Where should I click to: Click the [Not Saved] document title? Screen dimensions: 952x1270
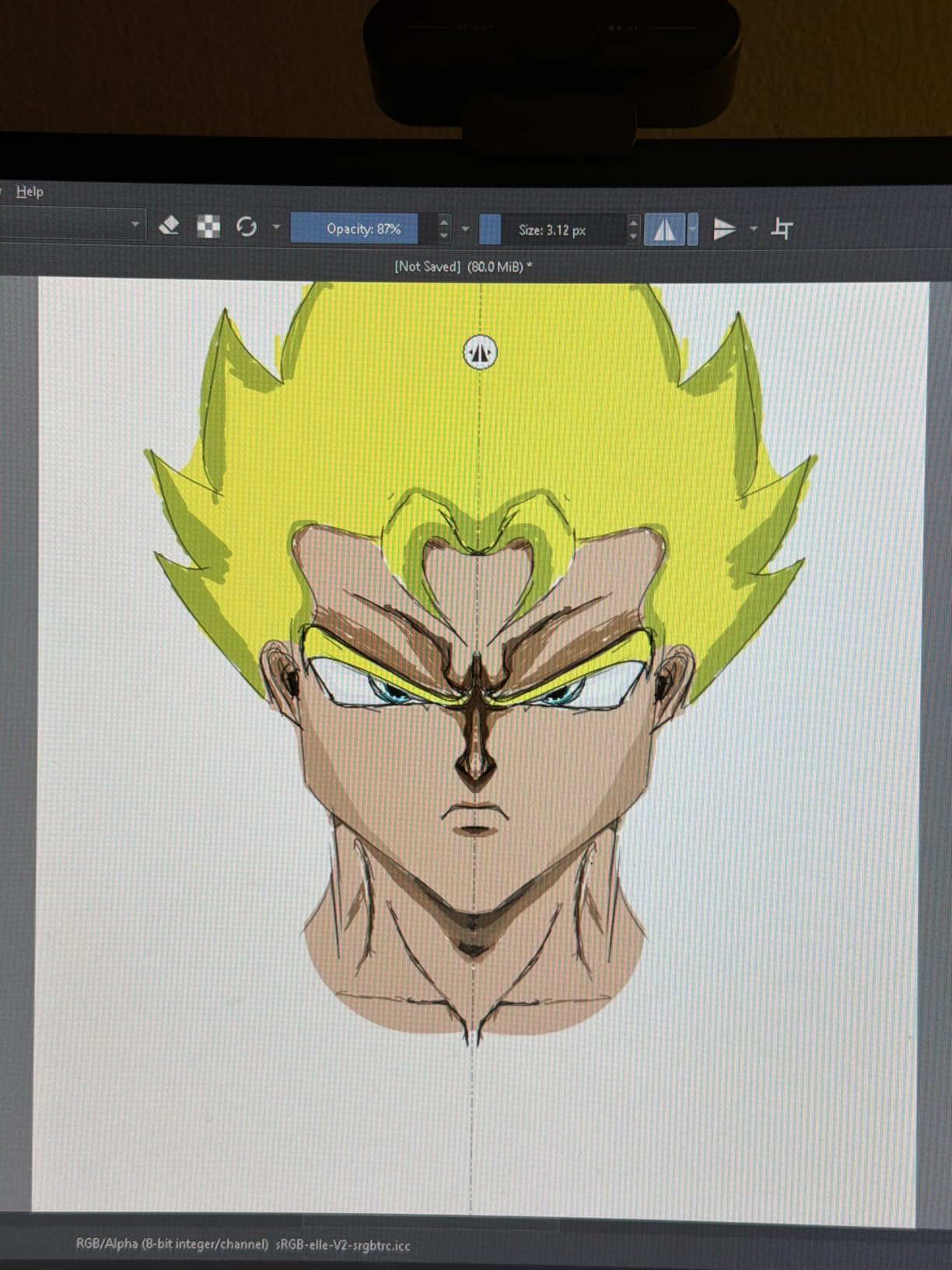tap(427, 266)
